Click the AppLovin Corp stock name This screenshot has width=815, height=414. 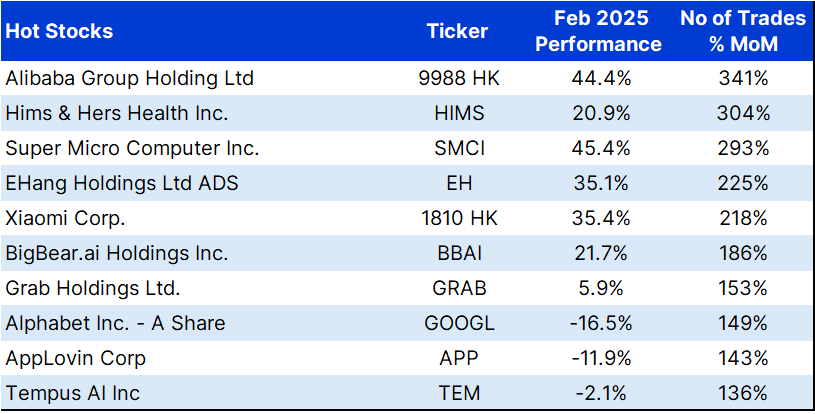click(76, 359)
